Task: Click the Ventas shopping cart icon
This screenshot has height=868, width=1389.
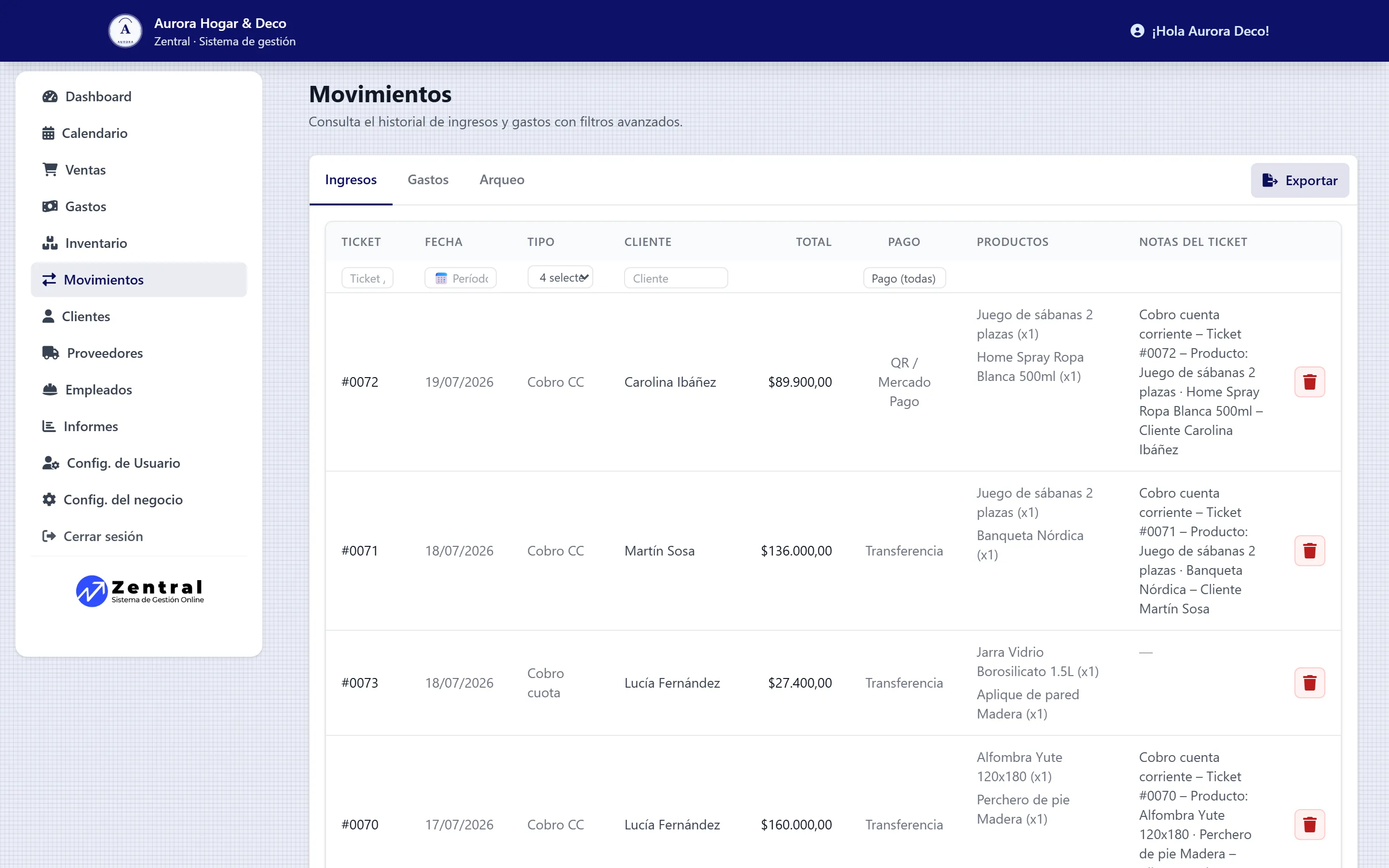Action: [x=50, y=170]
